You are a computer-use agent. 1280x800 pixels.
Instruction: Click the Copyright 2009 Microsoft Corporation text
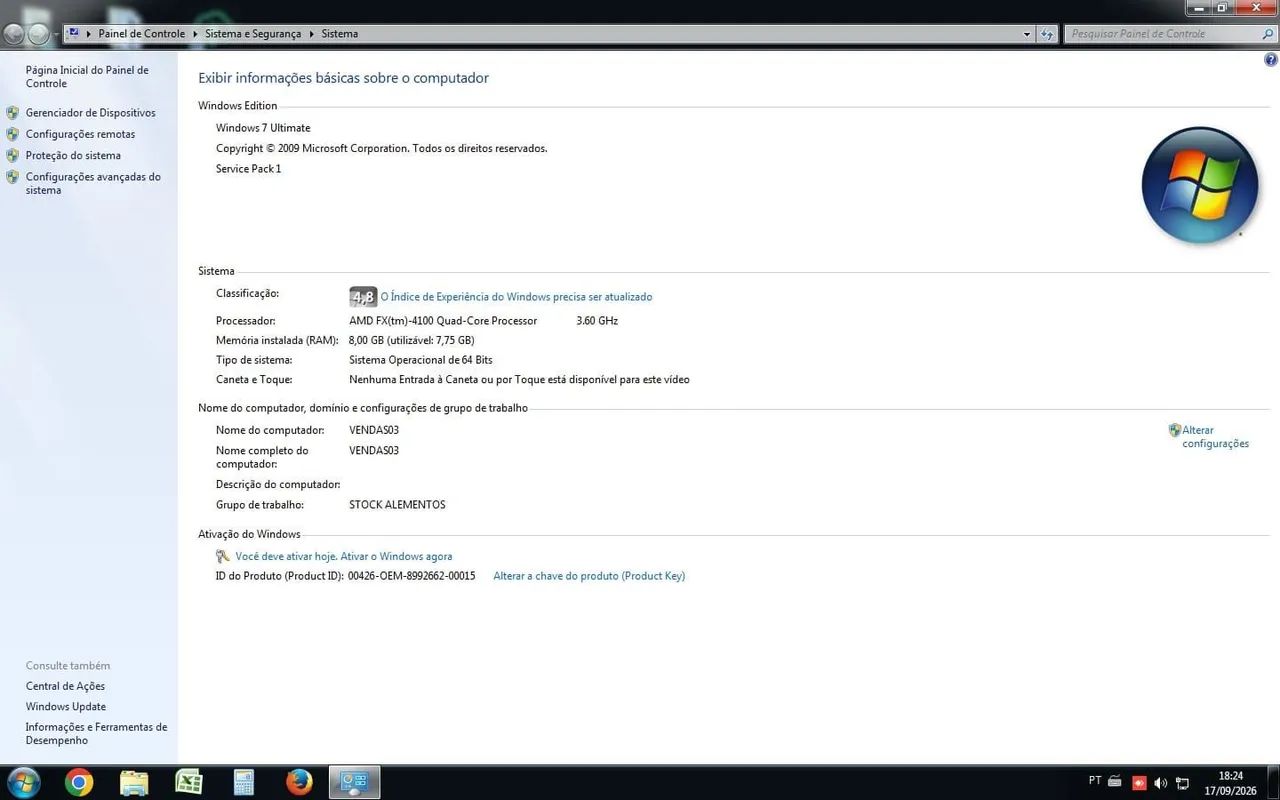[381, 148]
